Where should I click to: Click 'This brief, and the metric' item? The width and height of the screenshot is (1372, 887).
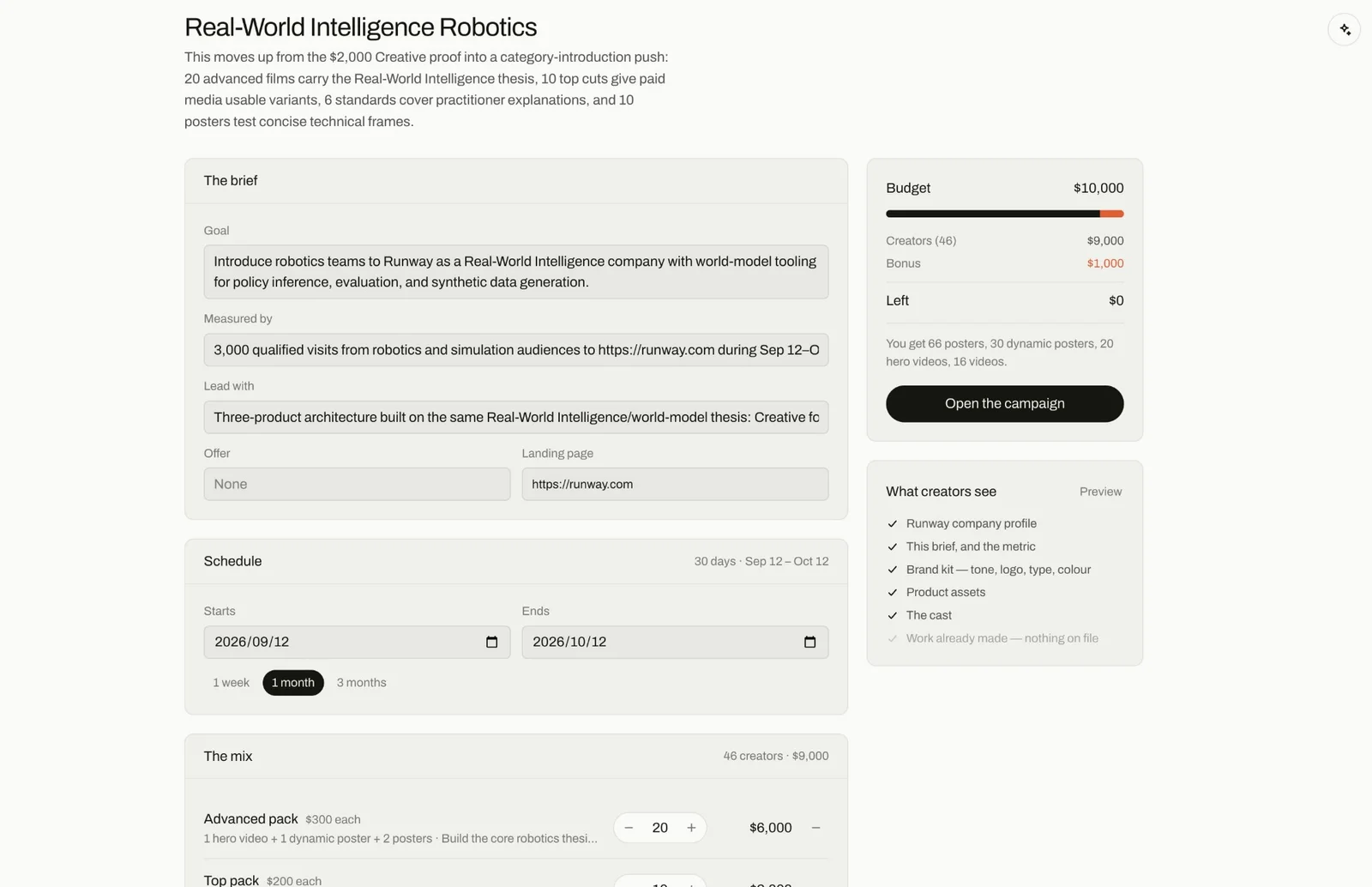point(970,546)
